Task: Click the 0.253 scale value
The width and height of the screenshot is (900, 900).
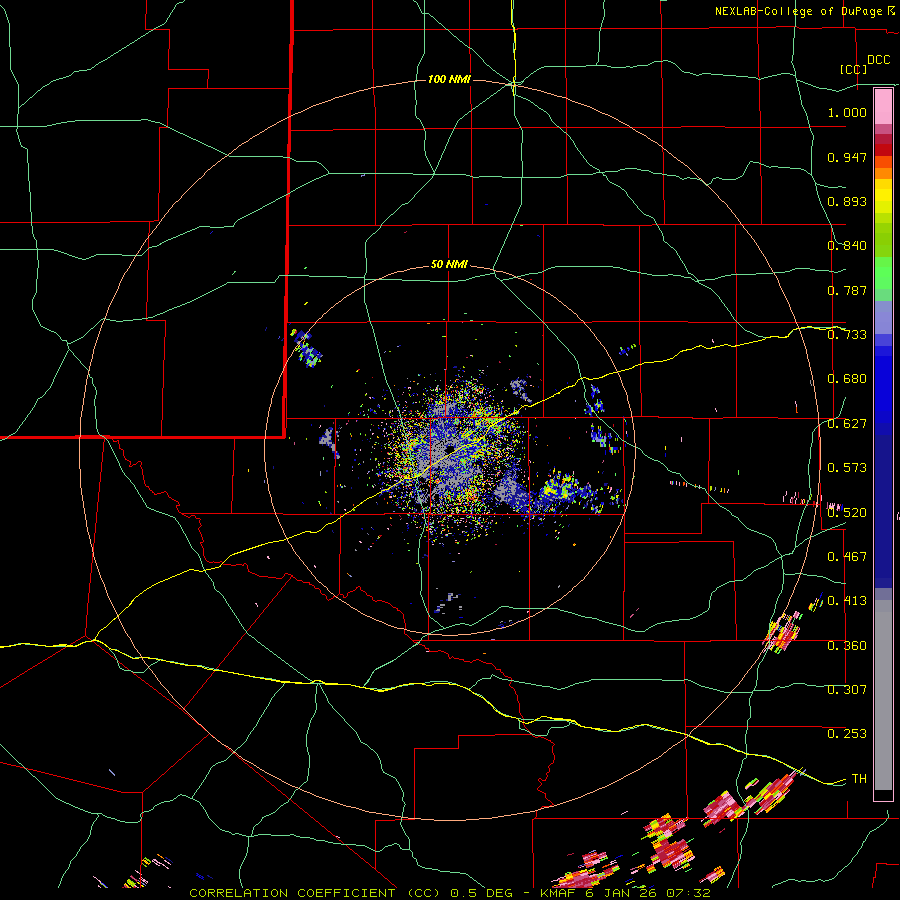Action: click(847, 734)
